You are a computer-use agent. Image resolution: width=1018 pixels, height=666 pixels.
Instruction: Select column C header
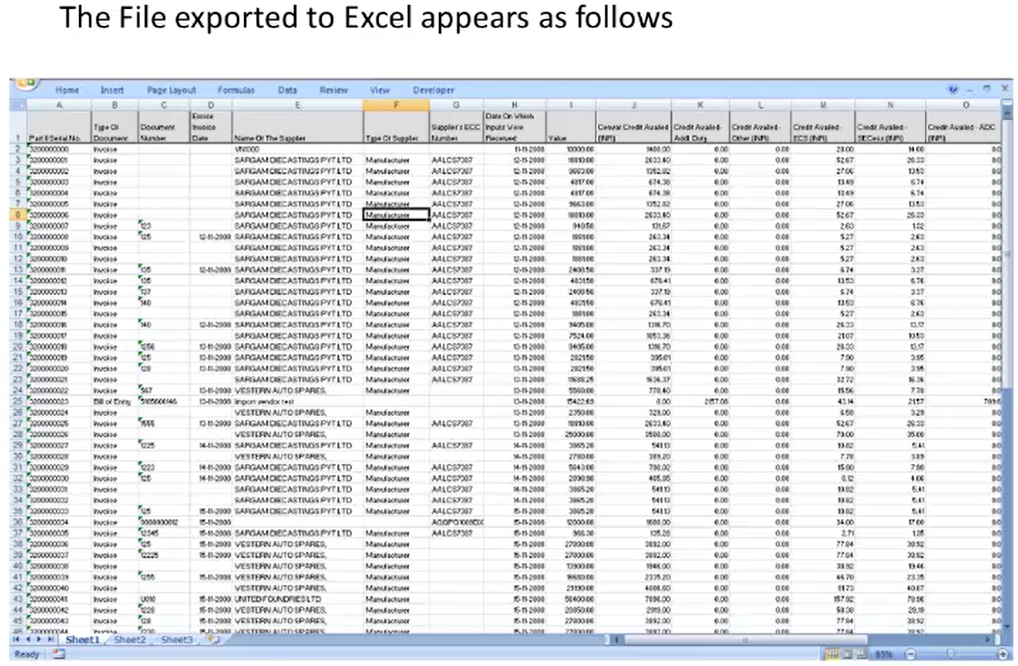click(164, 105)
